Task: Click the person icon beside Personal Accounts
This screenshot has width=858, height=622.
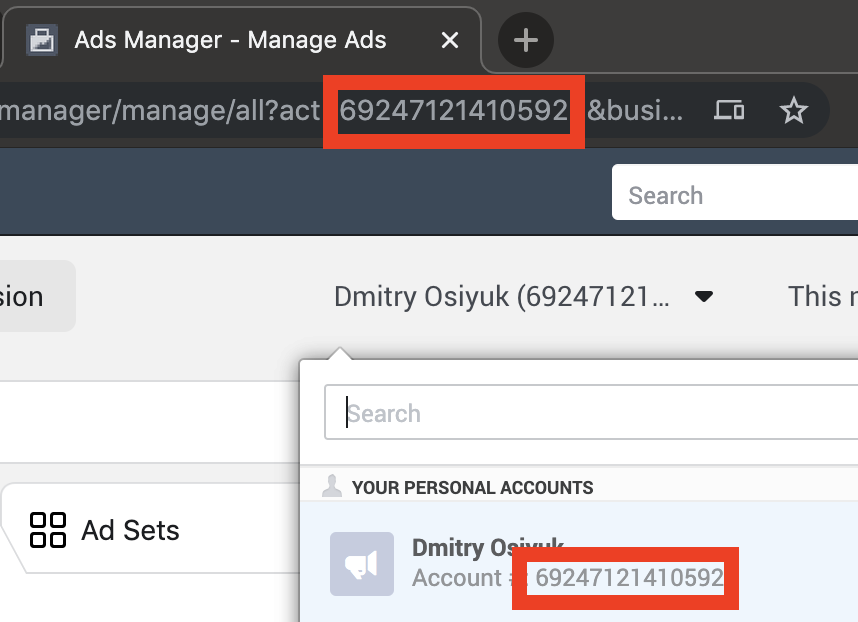Action: pyautogui.click(x=332, y=486)
